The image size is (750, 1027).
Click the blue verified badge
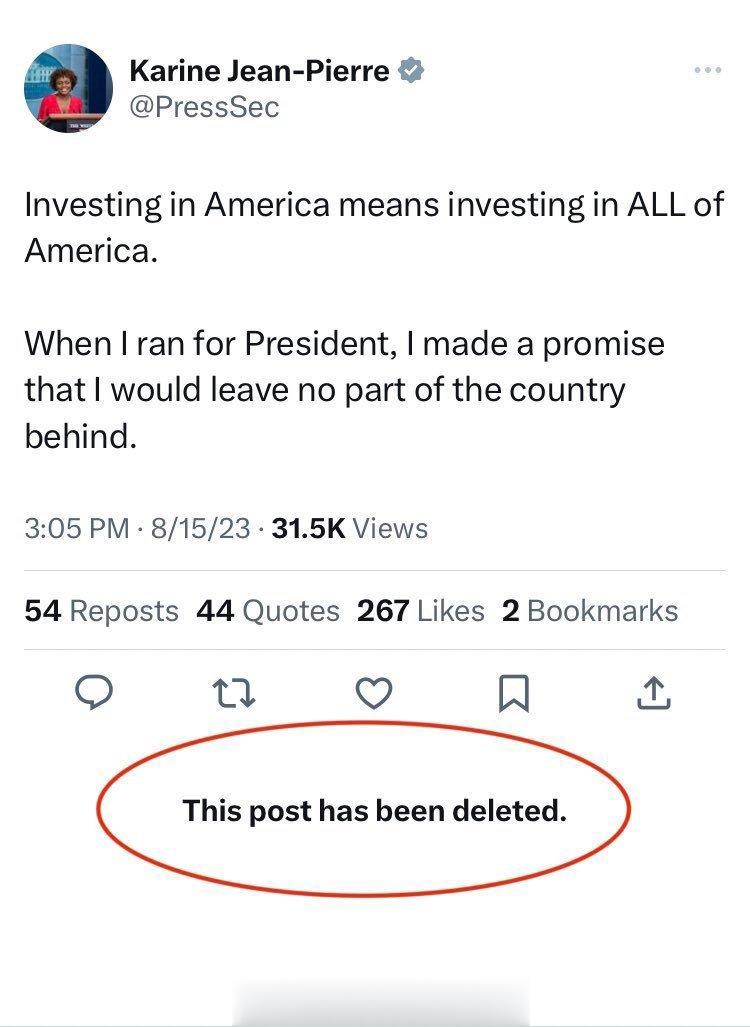pyautogui.click(x=412, y=71)
